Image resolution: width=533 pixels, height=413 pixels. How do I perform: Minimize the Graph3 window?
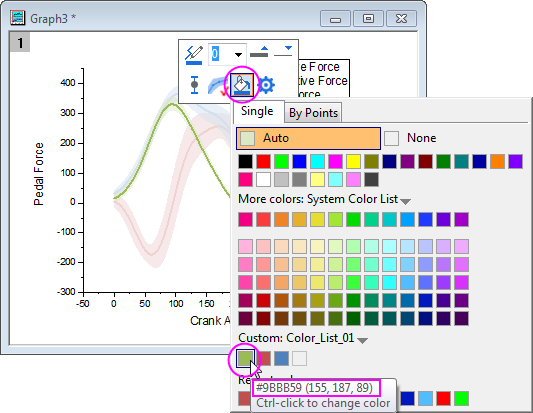tap(335, 18)
